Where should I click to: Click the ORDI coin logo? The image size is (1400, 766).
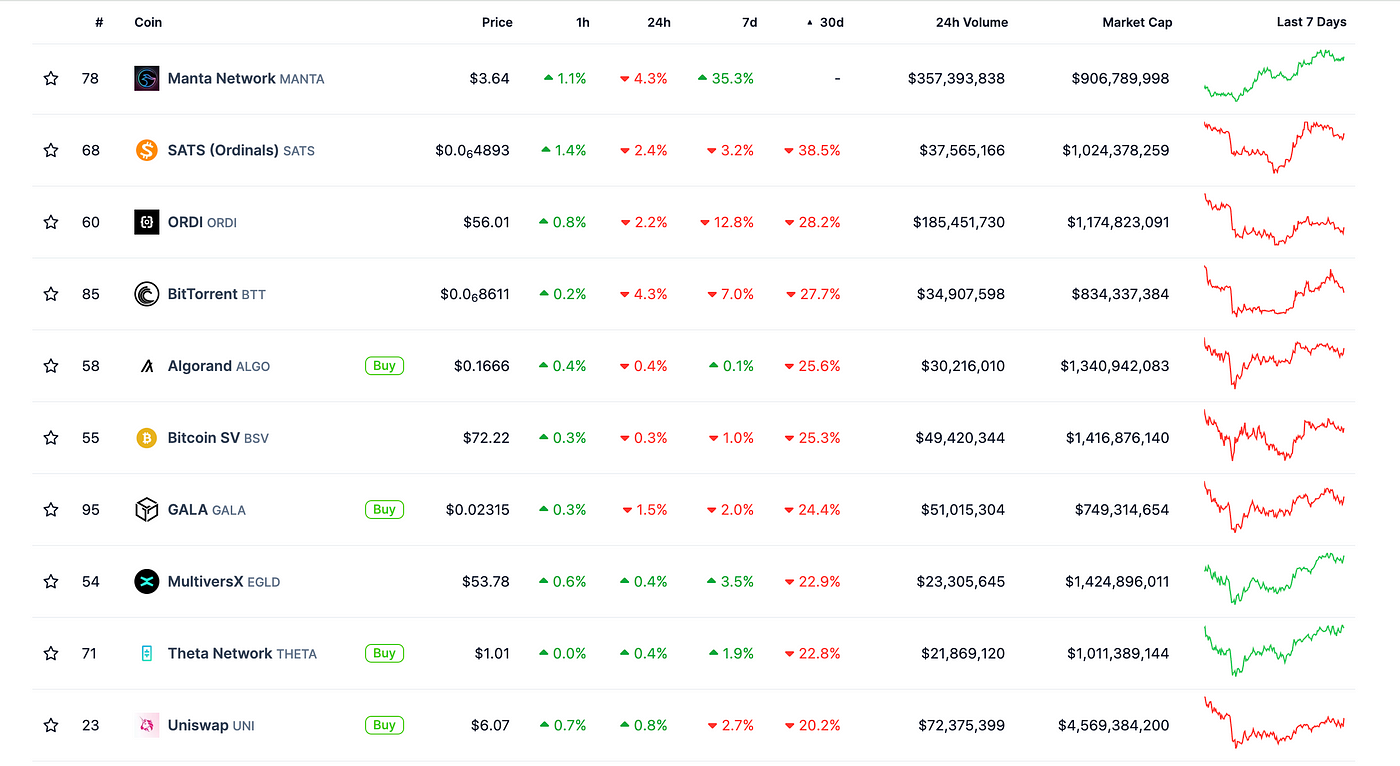pyautogui.click(x=147, y=222)
